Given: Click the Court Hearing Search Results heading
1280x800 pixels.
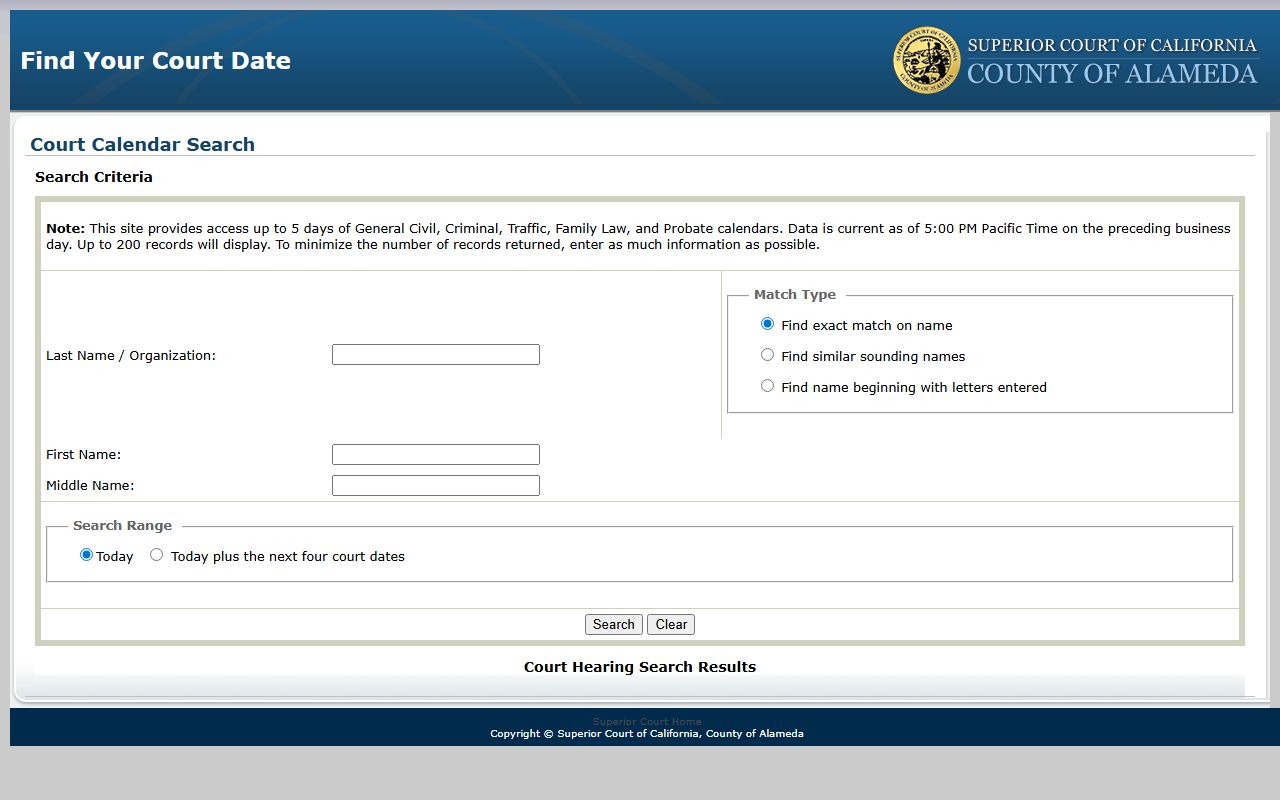Looking at the screenshot, I should [x=640, y=667].
